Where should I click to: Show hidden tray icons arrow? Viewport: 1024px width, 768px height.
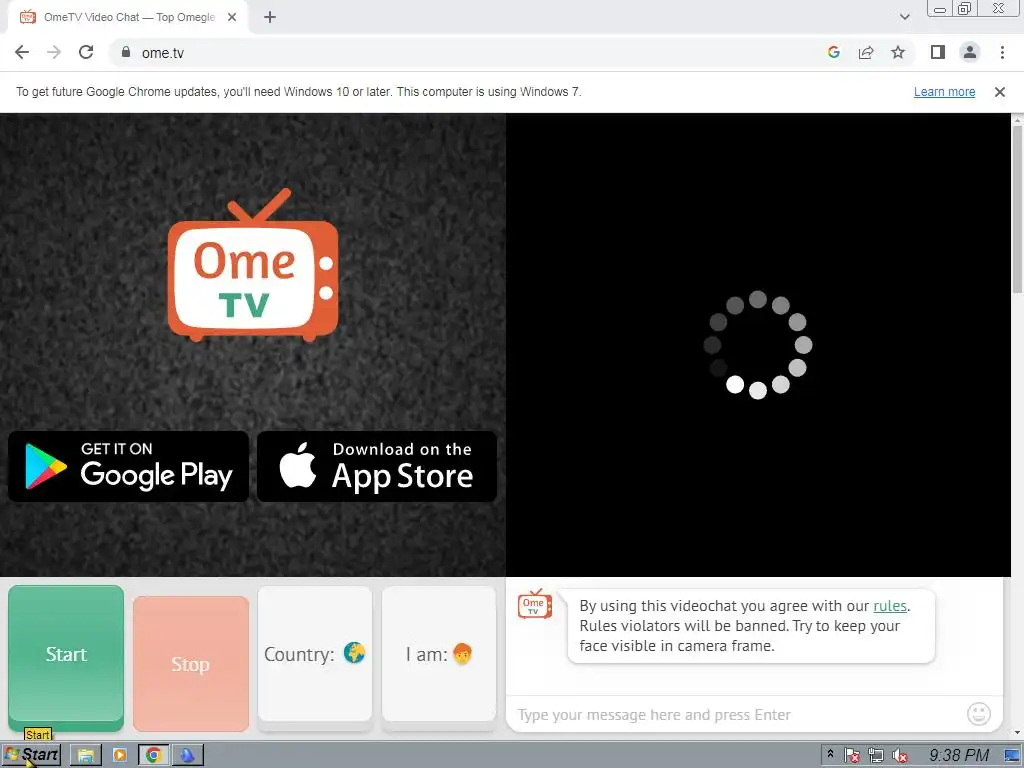830,754
